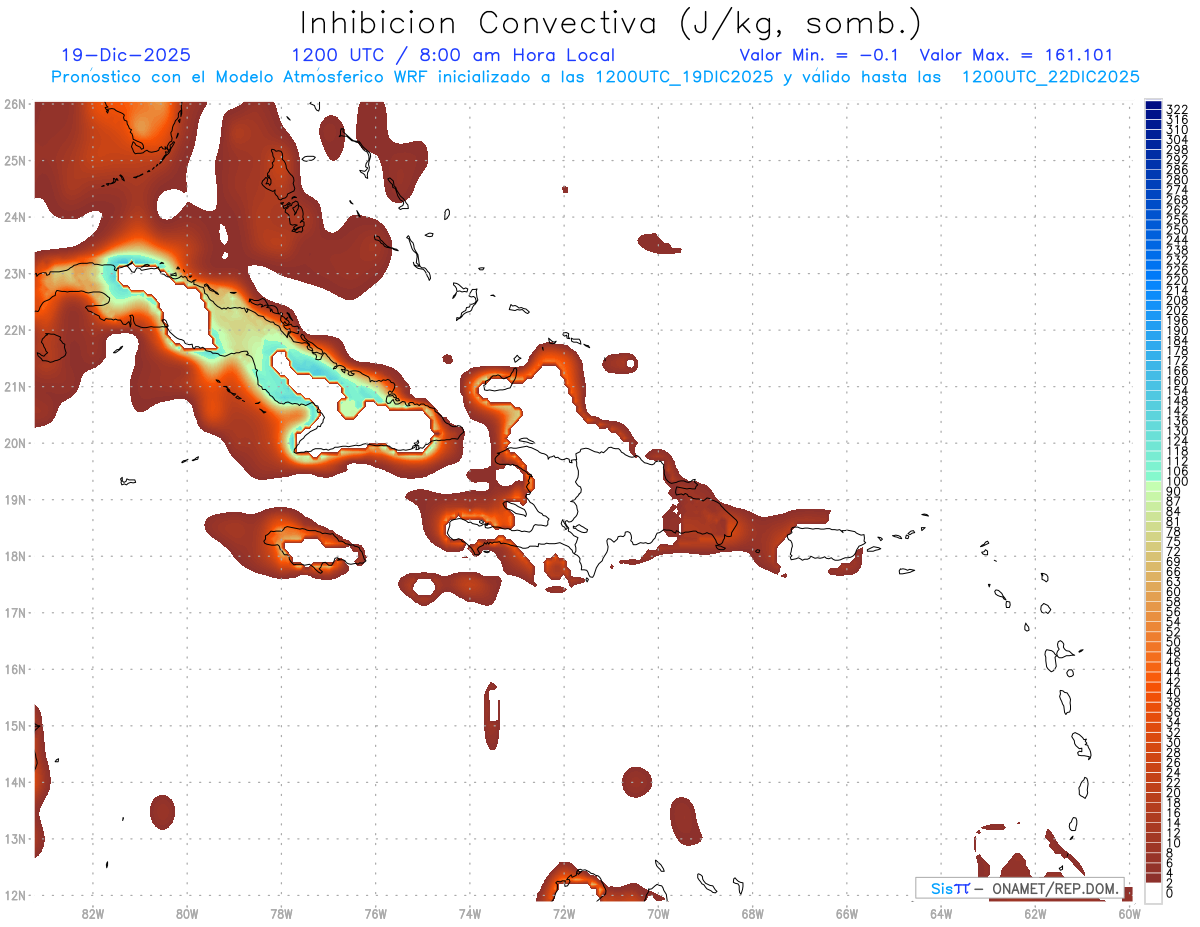Click the '66W' longitude label
Screen dimensions: 1200x927
click(847, 913)
